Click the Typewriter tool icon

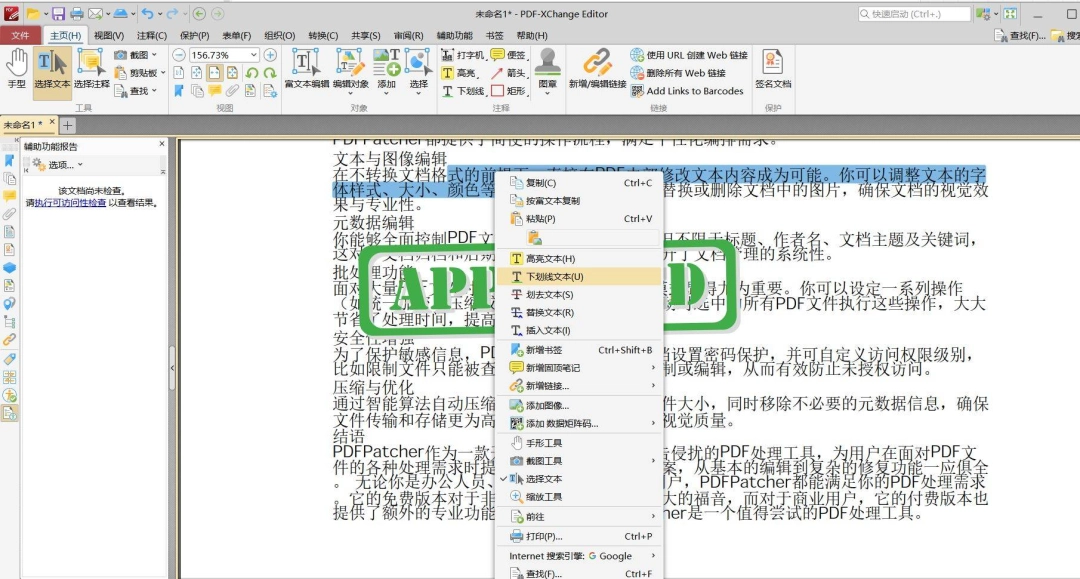[x=448, y=54]
